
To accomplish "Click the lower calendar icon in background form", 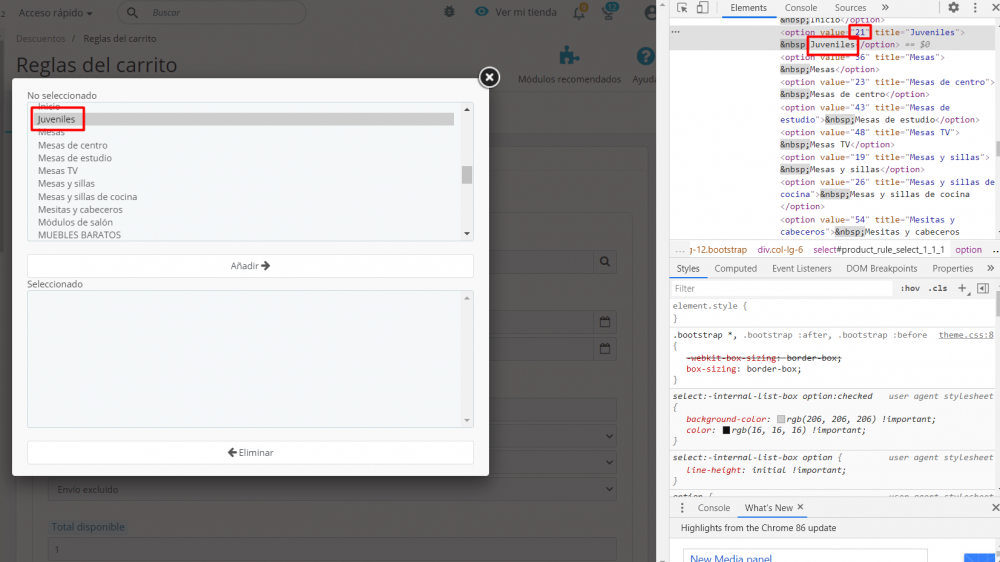I will tap(605, 348).
